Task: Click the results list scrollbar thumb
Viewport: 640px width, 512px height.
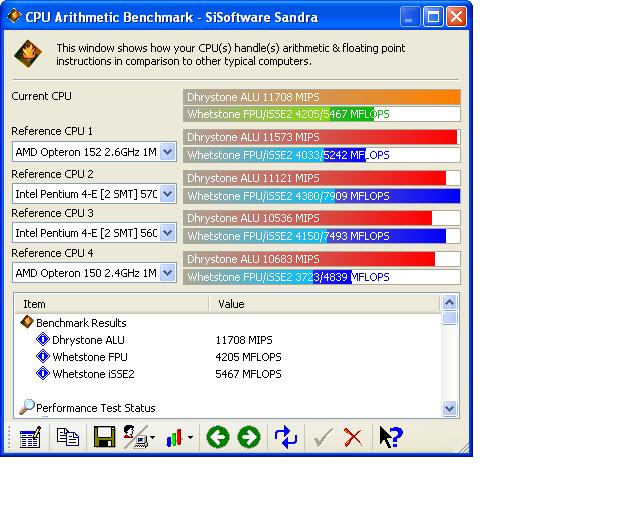Action: pos(449,318)
